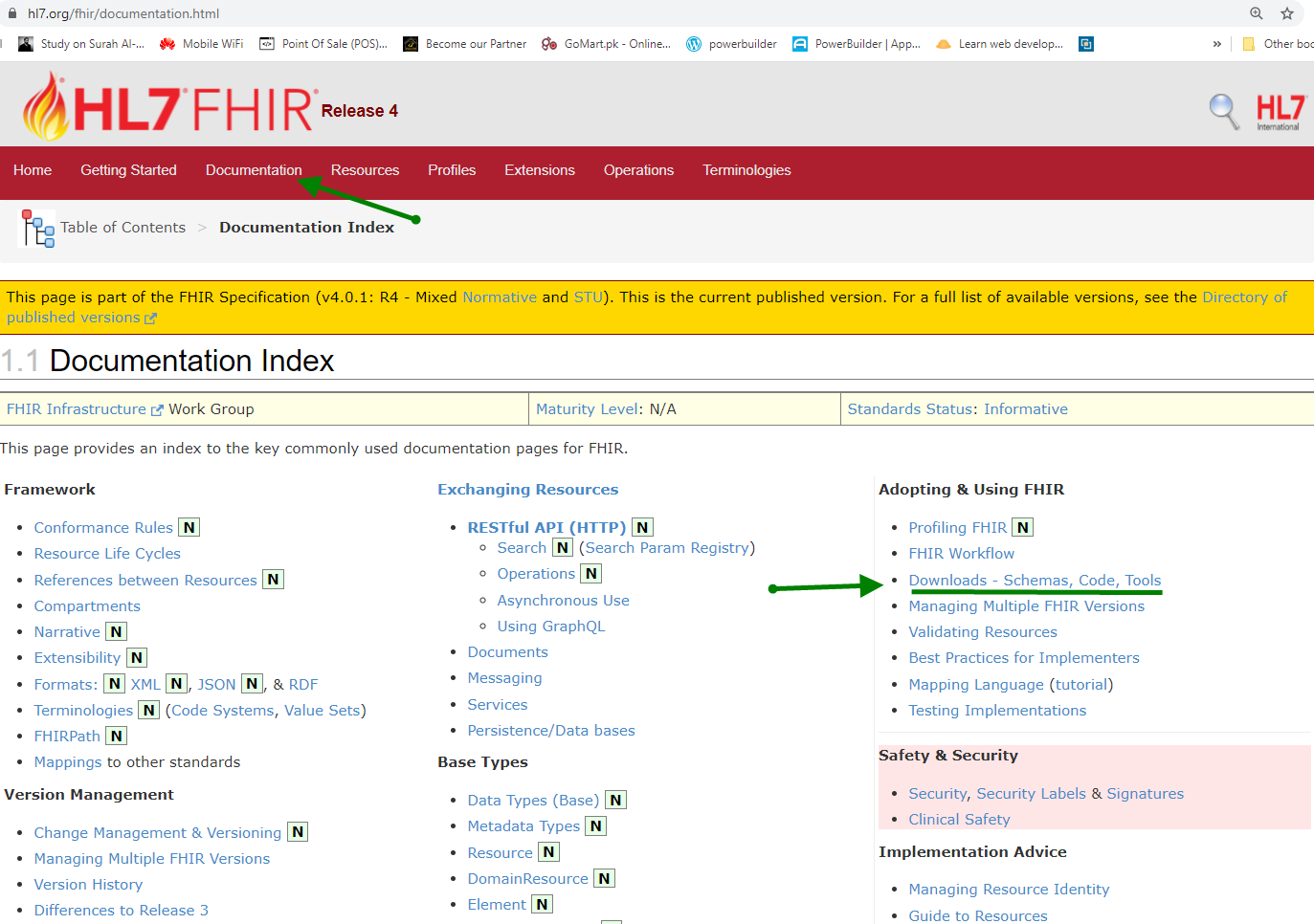Open the Table of Contents breadcrumb
Image resolution: width=1314 pixels, height=924 pixels.
[x=122, y=228]
